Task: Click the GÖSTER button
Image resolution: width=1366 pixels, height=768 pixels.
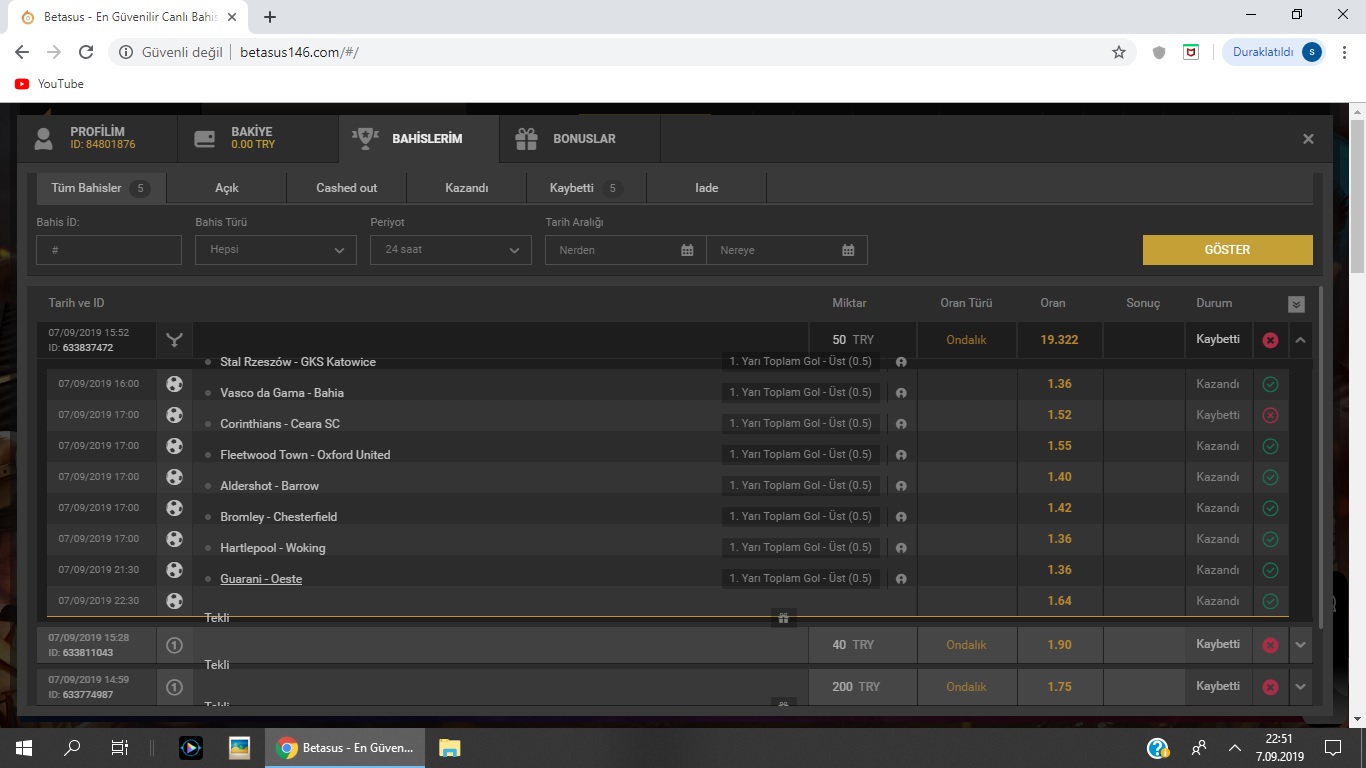Action: click(1228, 250)
